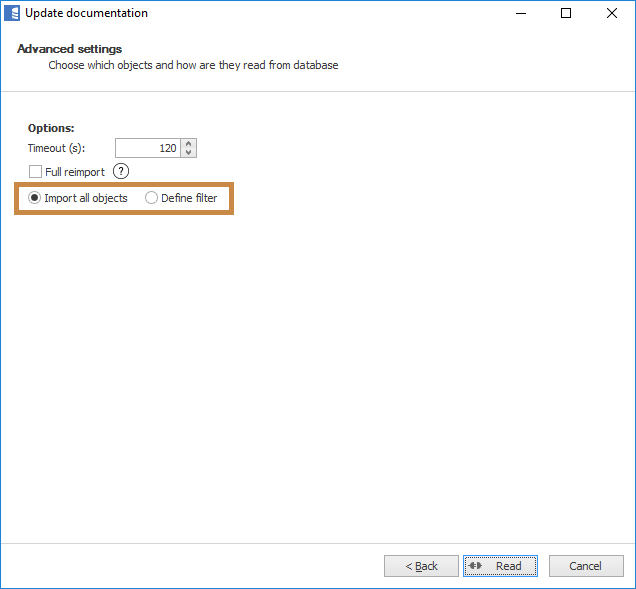Maximize the Update documentation window
The image size is (636, 589).
pyautogui.click(x=566, y=14)
